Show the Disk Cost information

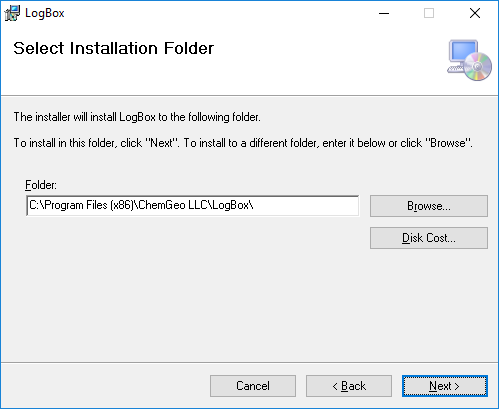click(x=429, y=238)
